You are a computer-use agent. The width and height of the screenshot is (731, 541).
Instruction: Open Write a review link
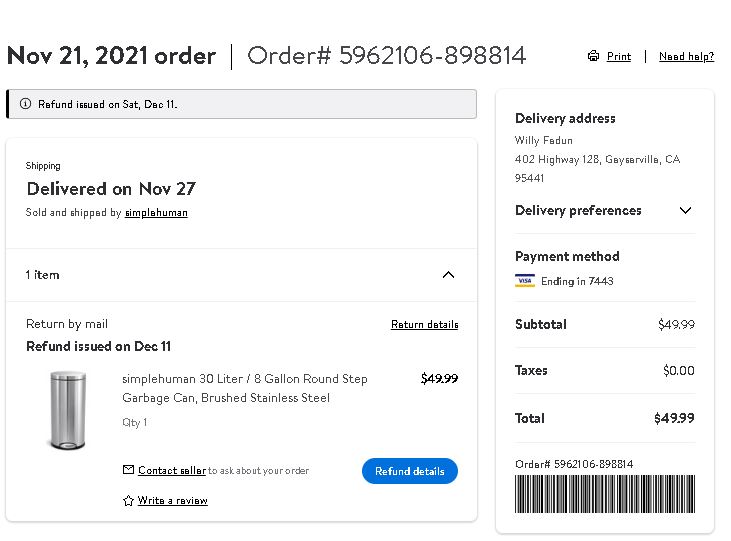172,500
